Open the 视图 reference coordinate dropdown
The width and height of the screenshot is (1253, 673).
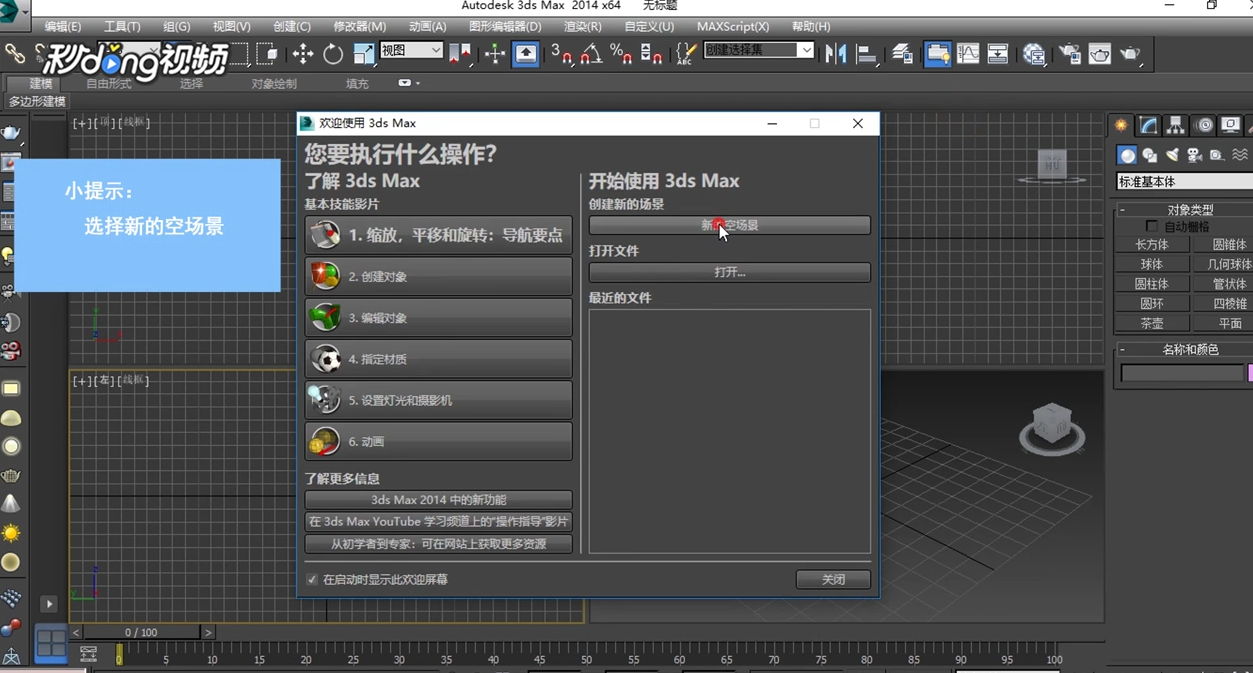tap(412, 50)
